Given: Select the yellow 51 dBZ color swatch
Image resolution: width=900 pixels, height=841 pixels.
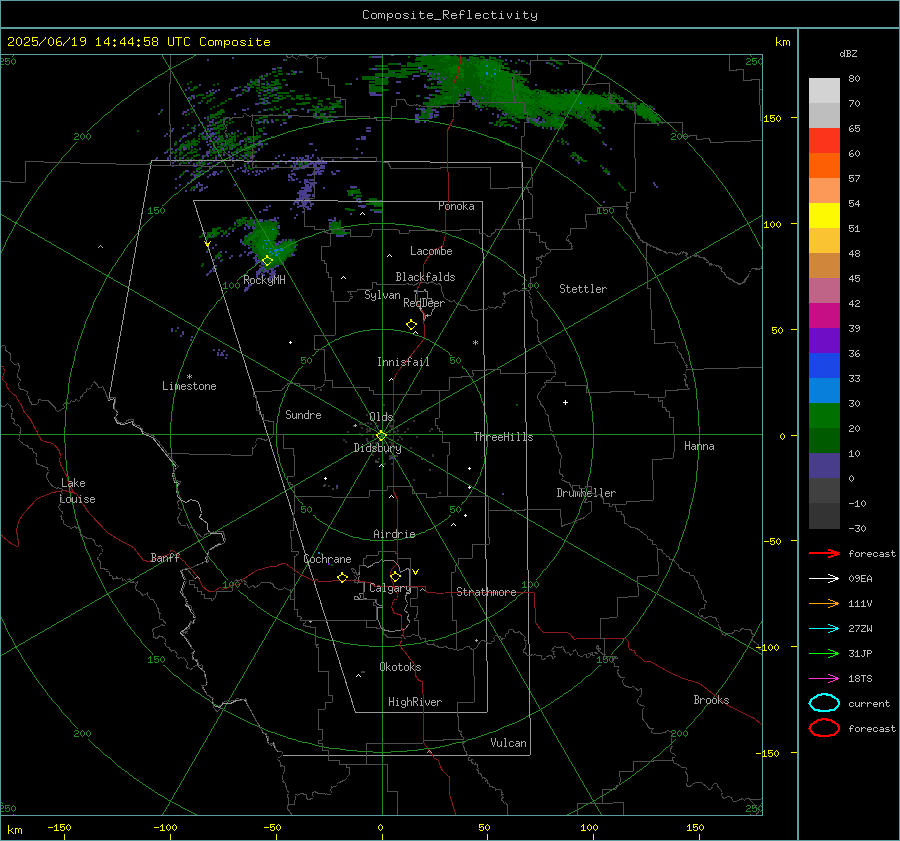Looking at the screenshot, I should tap(824, 216).
